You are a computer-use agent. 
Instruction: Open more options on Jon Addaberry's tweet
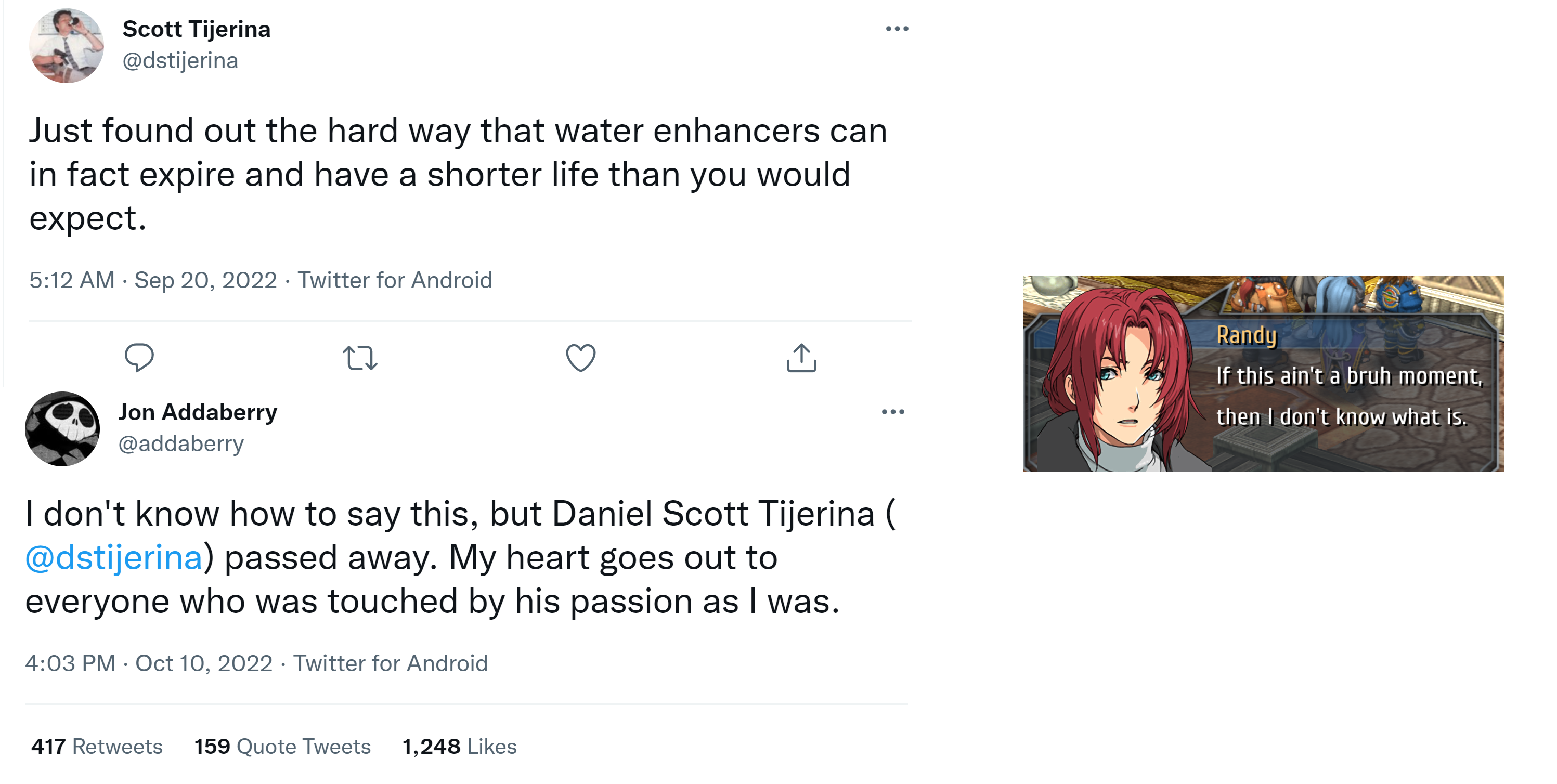(893, 412)
